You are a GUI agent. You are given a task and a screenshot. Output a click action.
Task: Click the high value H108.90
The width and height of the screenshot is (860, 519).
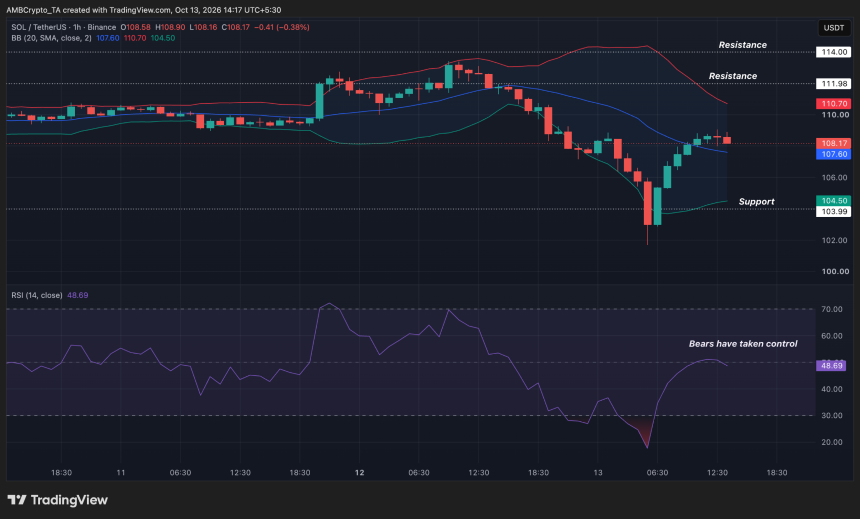tap(170, 27)
